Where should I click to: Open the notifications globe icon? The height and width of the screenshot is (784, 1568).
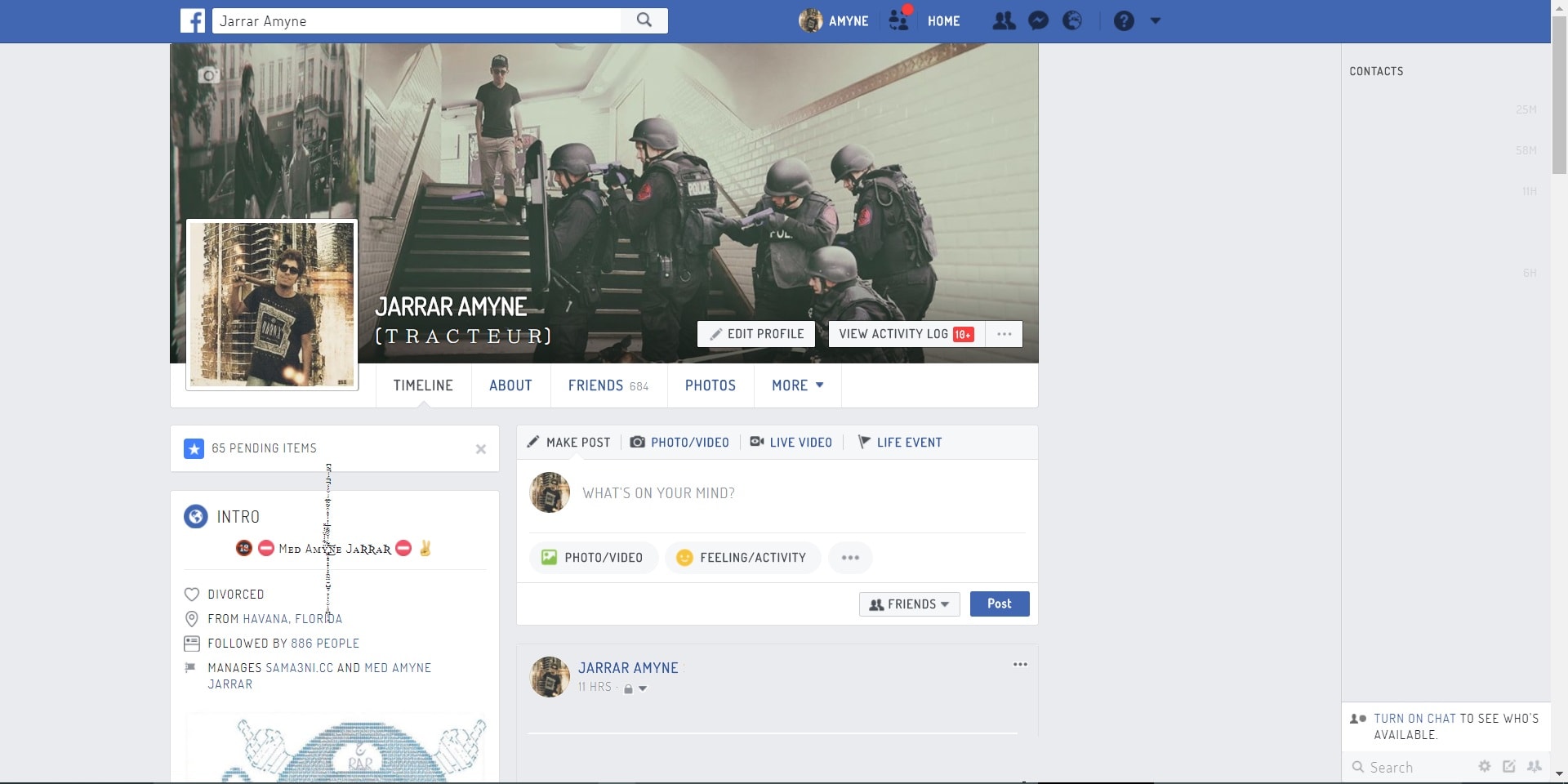(x=1072, y=20)
